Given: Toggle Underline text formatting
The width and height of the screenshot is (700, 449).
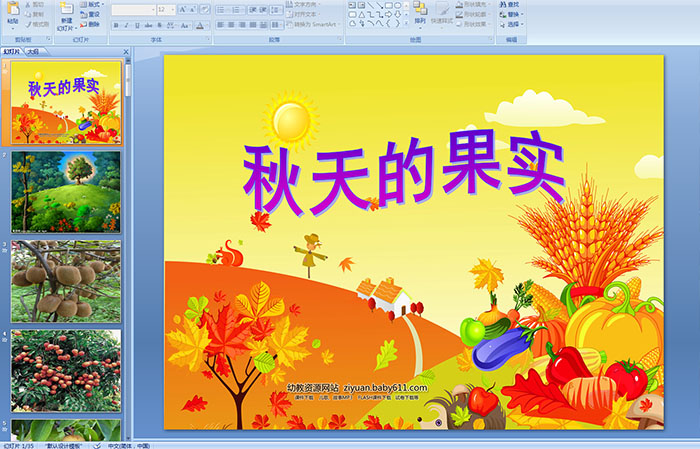Looking at the screenshot, I should pos(138,25).
